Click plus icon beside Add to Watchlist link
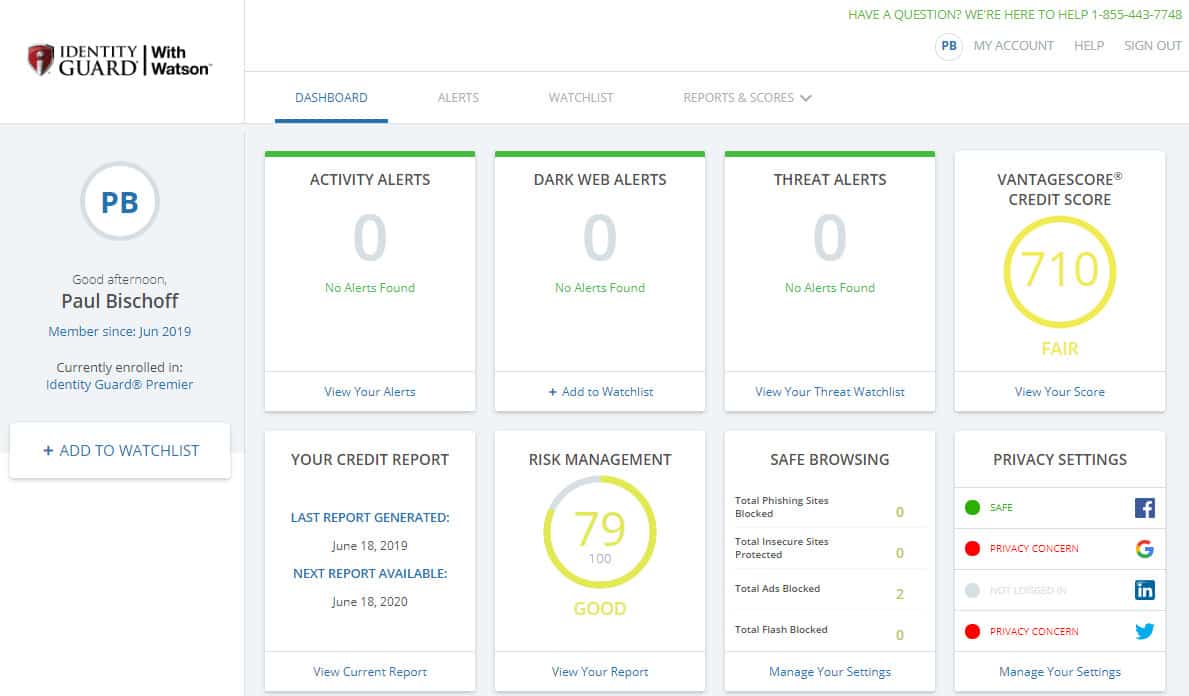Viewport: 1189px width, 696px height. click(x=553, y=392)
